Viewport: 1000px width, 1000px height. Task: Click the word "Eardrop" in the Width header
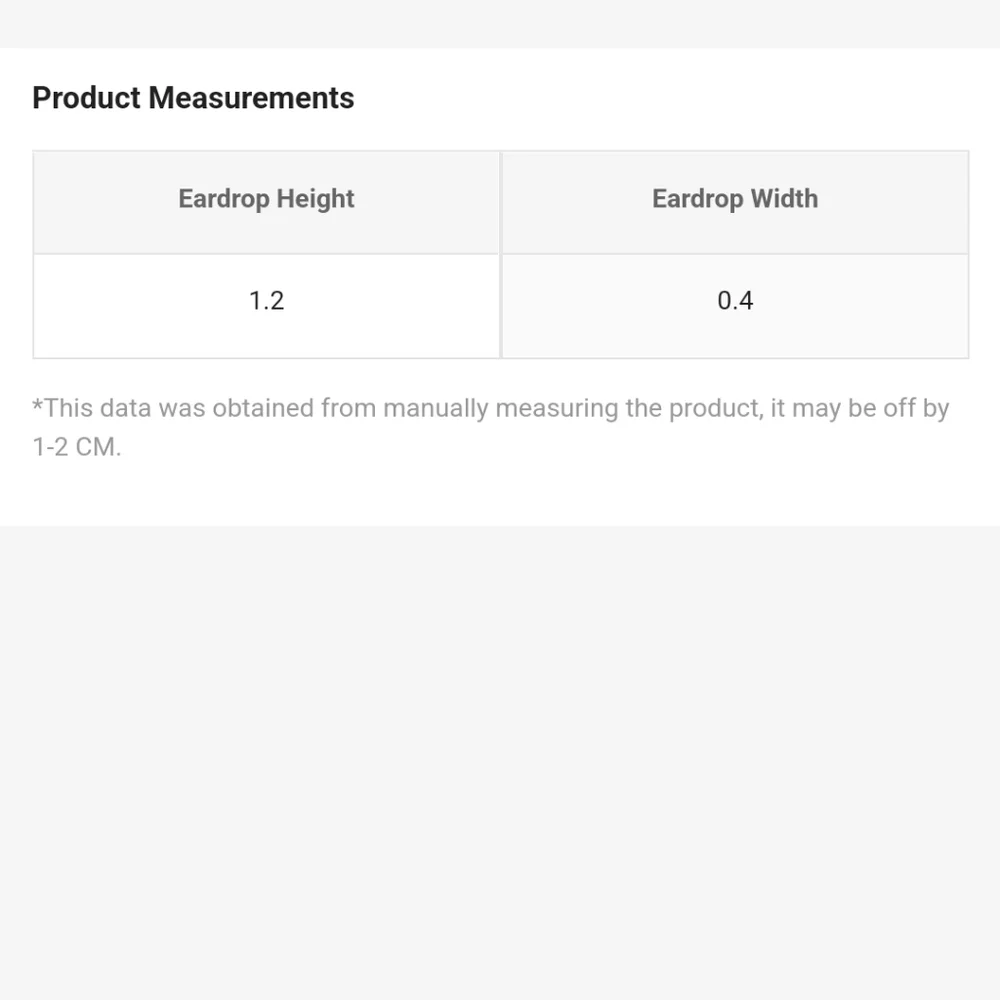697,199
